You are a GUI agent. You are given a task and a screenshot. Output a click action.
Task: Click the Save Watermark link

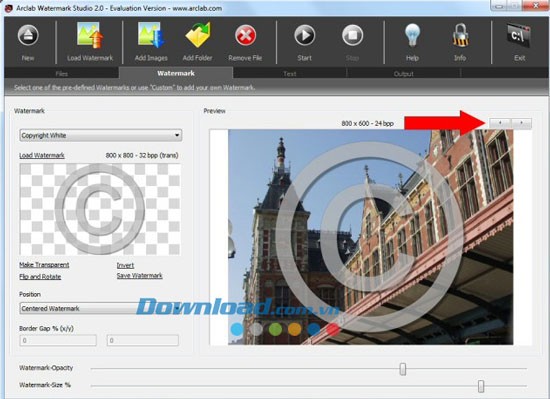pos(139,276)
